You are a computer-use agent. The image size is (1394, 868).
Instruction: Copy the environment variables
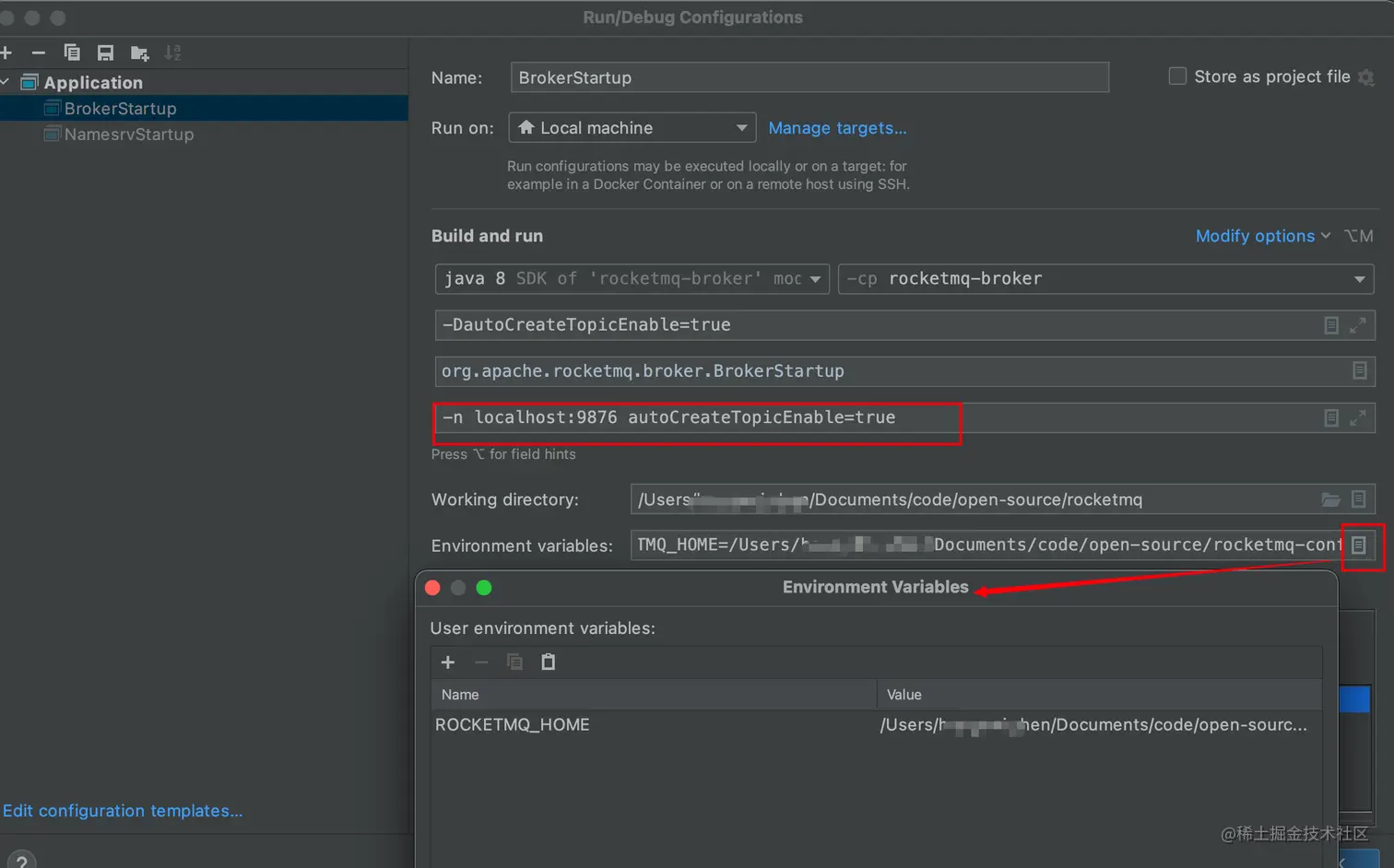514,663
